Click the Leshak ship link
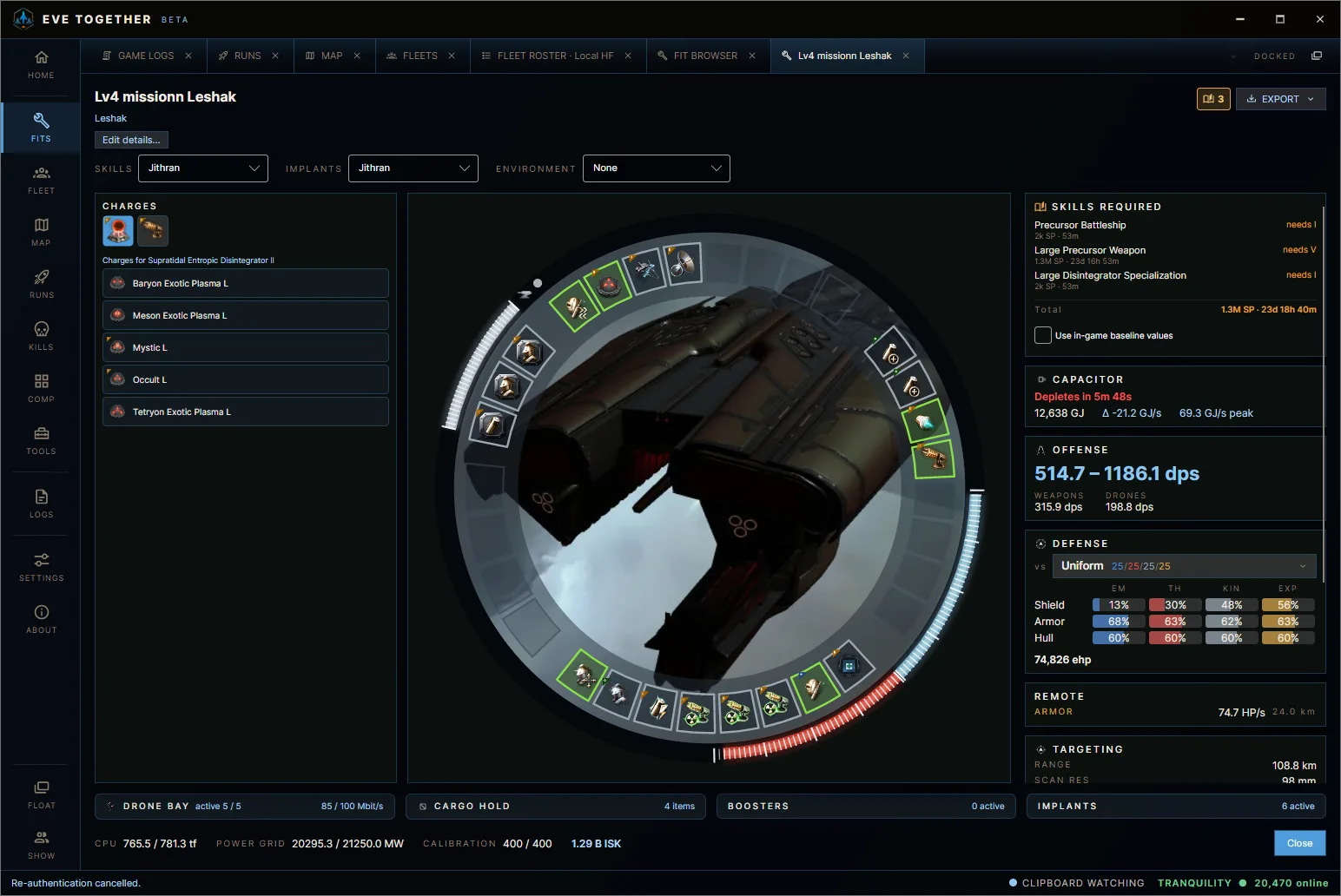This screenshot has height=896, width=1341. tap(110, 118)
